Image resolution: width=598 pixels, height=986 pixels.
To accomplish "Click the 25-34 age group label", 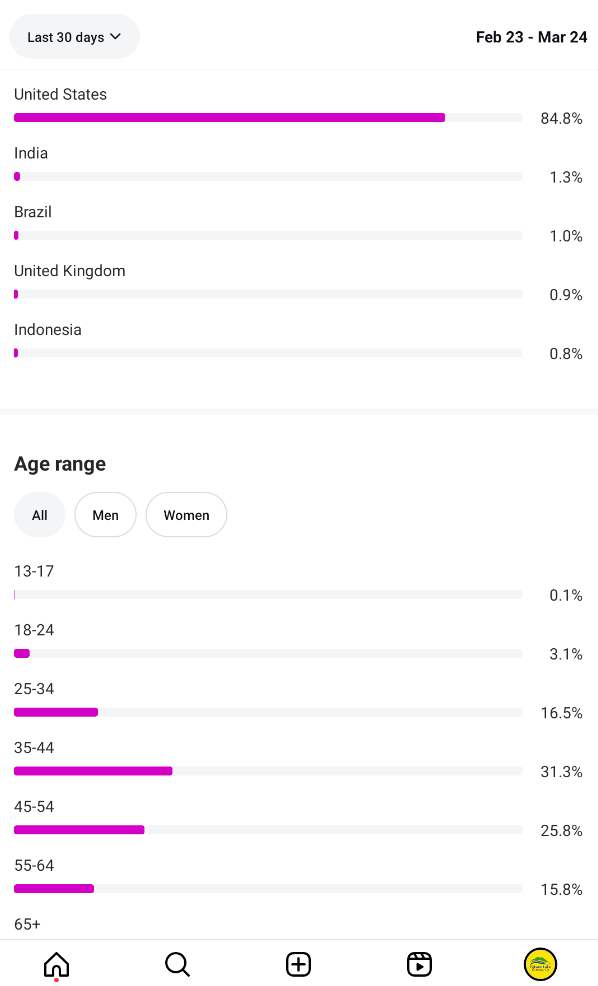I will click(x=34, y=689).
